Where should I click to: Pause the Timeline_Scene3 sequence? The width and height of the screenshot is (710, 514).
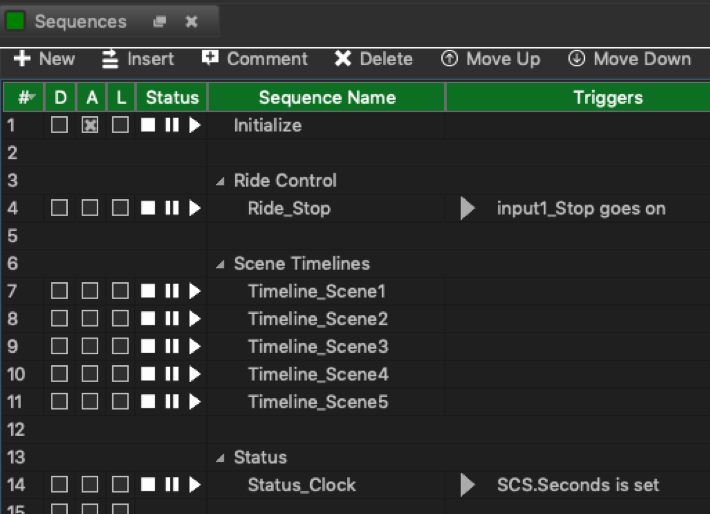click(x=172, y=346)
